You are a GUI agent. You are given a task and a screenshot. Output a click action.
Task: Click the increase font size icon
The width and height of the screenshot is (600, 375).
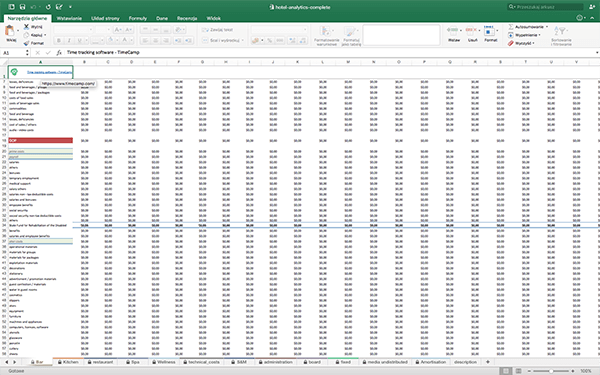coord(118,29)
